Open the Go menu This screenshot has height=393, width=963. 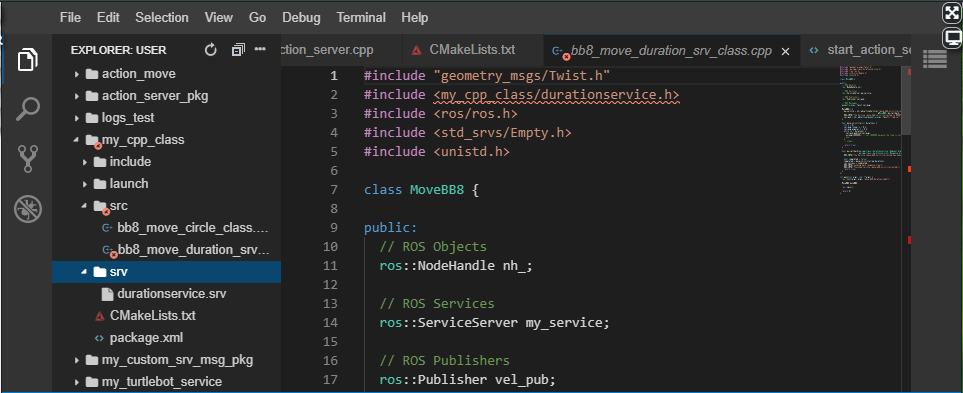257,18
